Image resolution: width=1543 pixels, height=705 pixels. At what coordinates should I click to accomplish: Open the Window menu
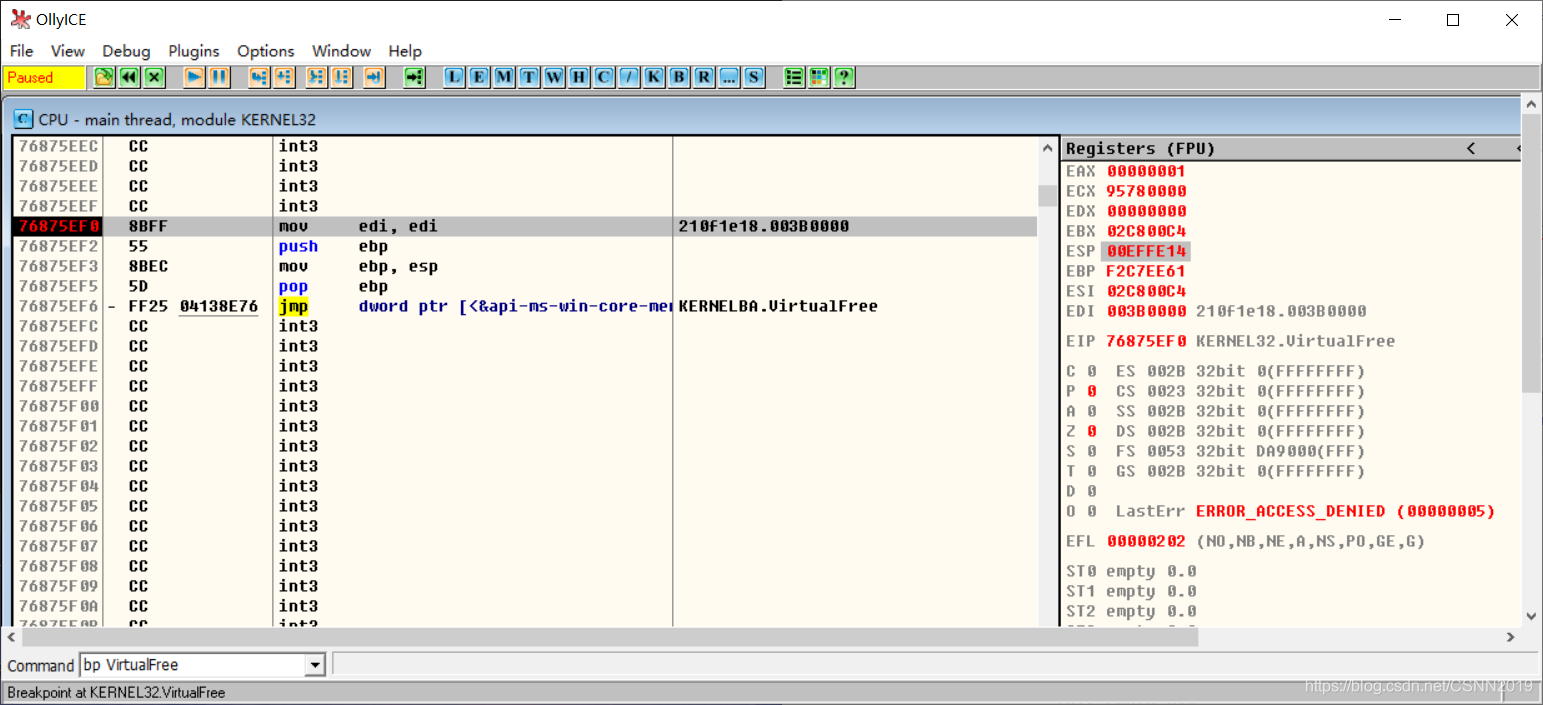341,51
